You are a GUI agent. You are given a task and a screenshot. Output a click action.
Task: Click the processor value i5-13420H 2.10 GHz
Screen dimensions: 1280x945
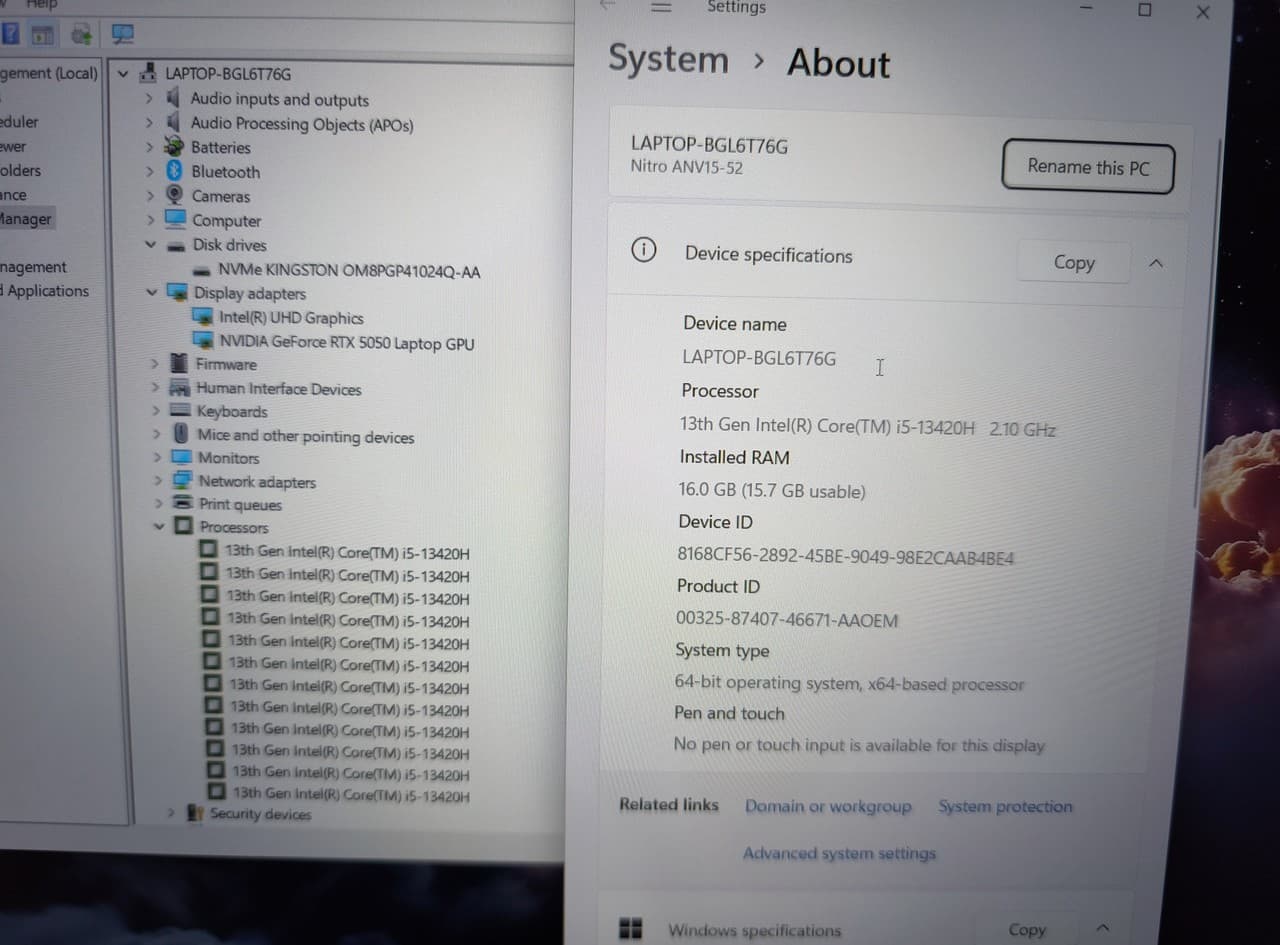[868, 426]
